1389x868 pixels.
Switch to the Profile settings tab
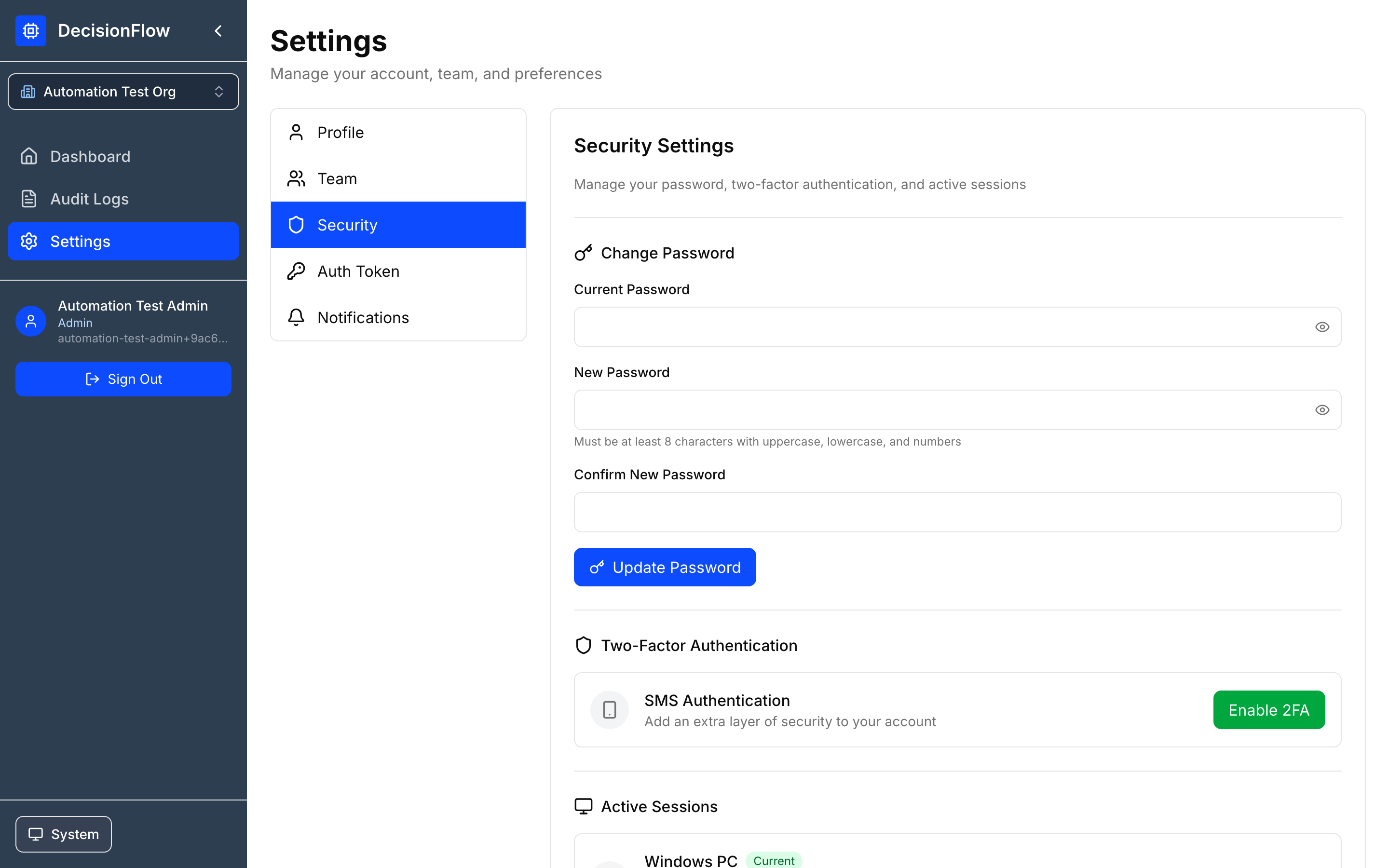pos(398,133)
